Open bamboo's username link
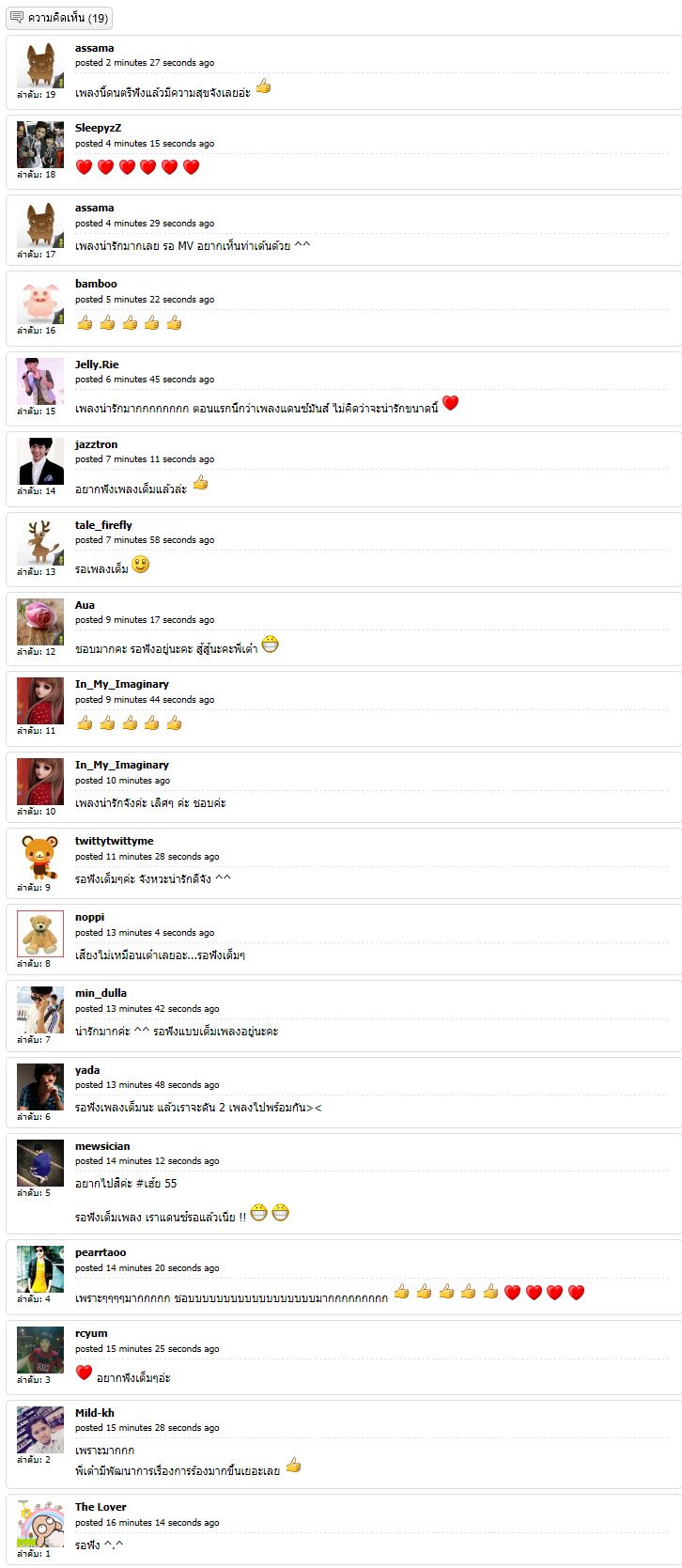The height and width of the screenshot is (1568, 682). point(96,284)
